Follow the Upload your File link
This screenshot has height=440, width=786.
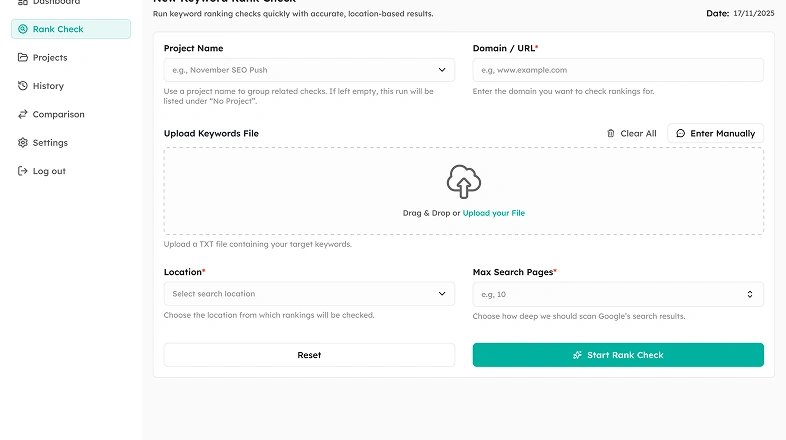click(x=493, y=213)
